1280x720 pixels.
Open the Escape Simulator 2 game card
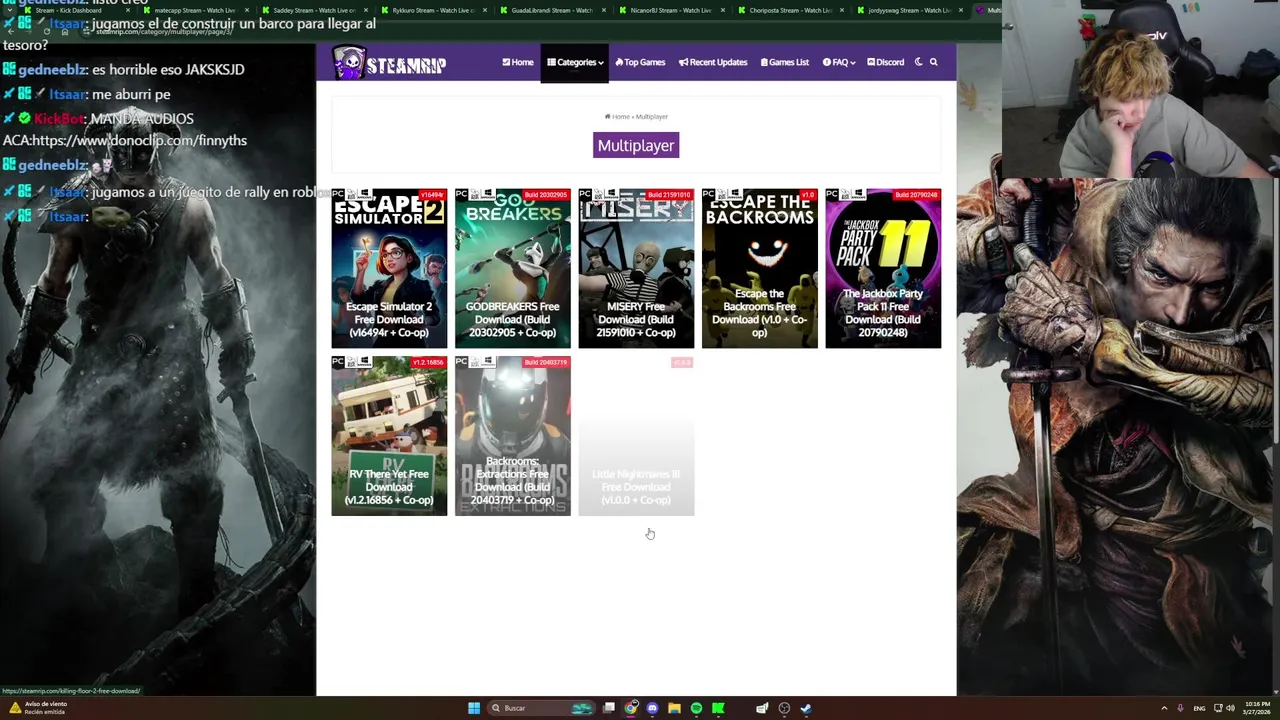(x=389, y=268)
